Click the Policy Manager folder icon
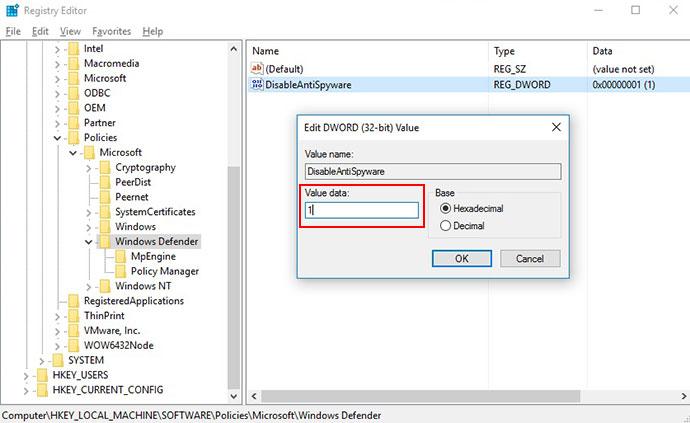 tap(121, 271)
